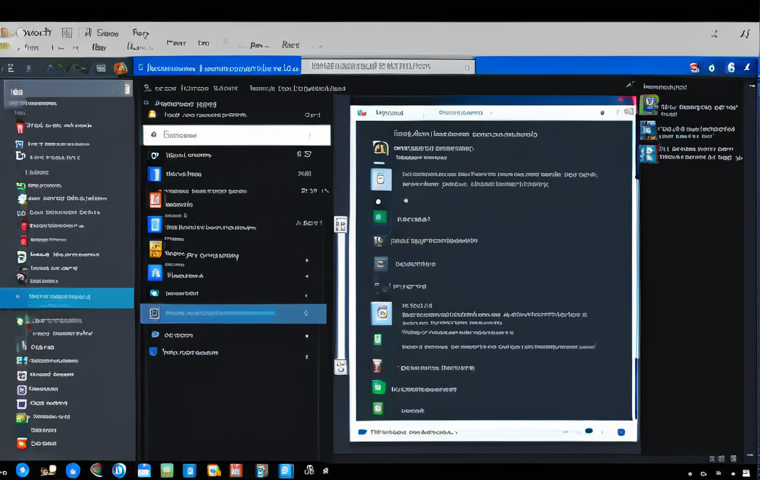
Task: Click the red cup-shaped icon in the dialog list
Action: 377,366
